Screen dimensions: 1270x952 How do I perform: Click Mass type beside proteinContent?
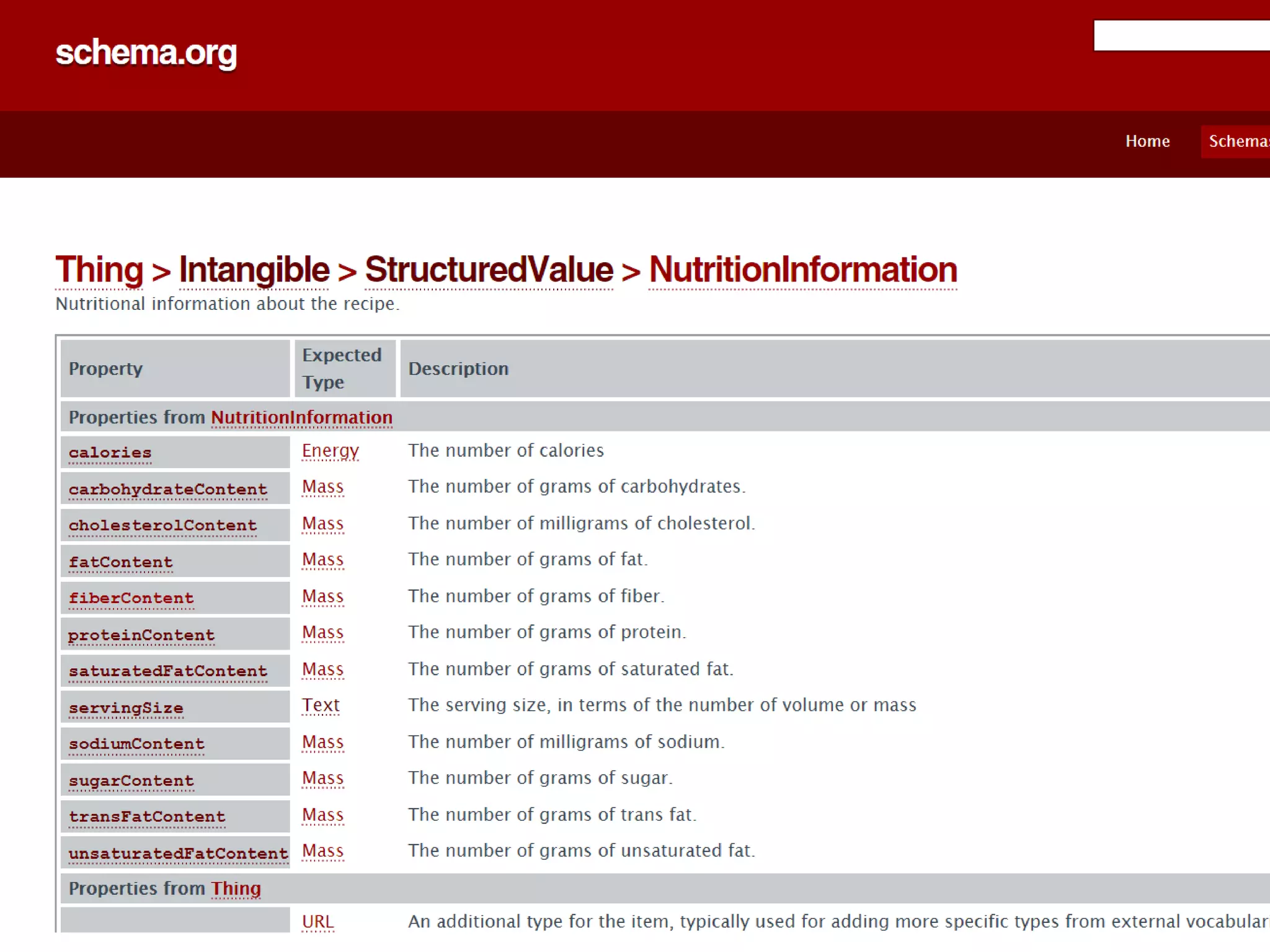tap(322, 633)
